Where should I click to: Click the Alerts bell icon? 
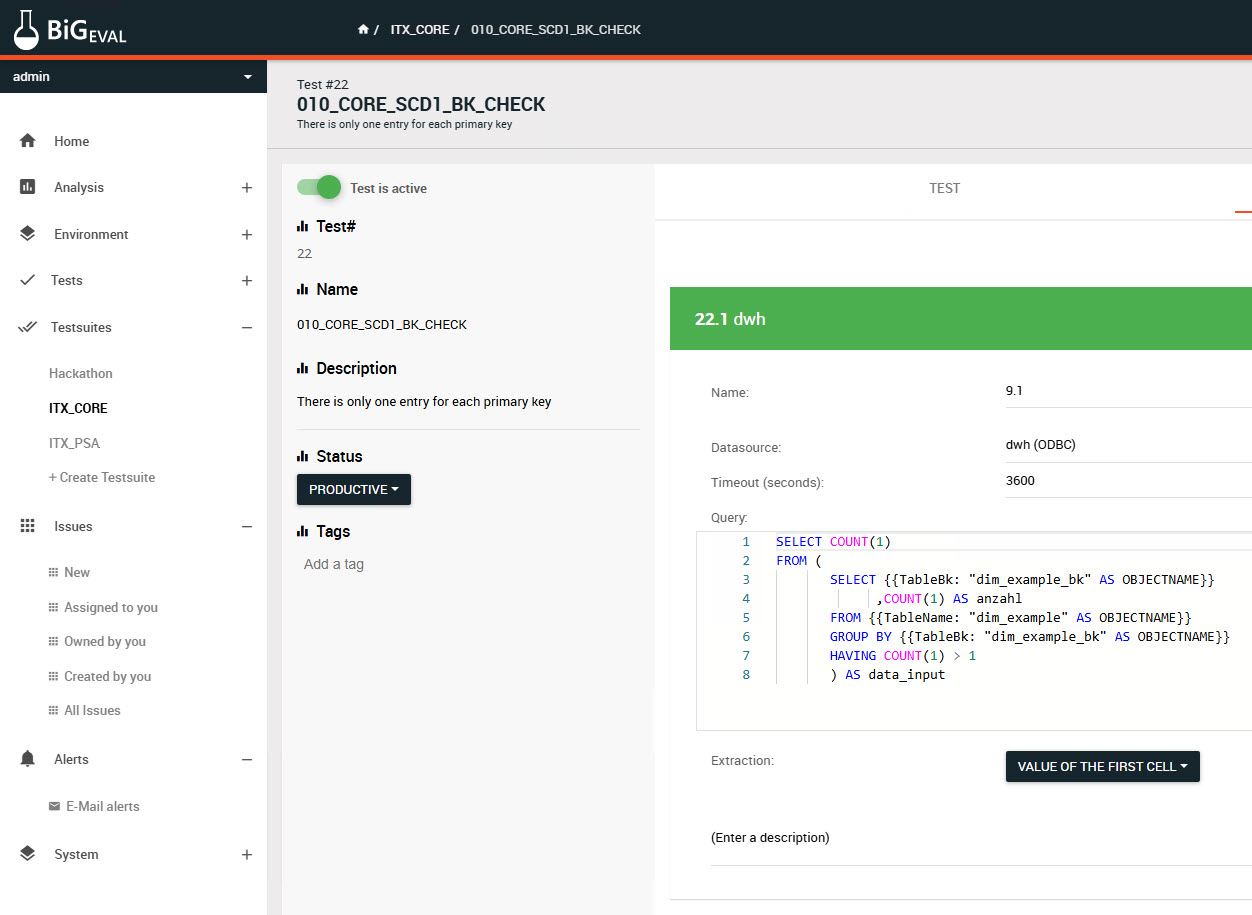28,759
